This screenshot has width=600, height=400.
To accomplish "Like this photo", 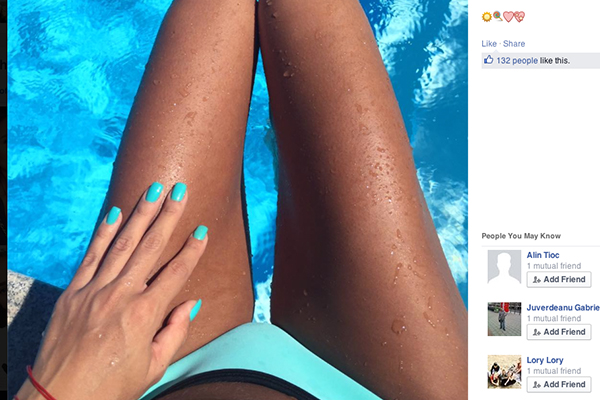I will pyautogui.click(x=489, y=44).
